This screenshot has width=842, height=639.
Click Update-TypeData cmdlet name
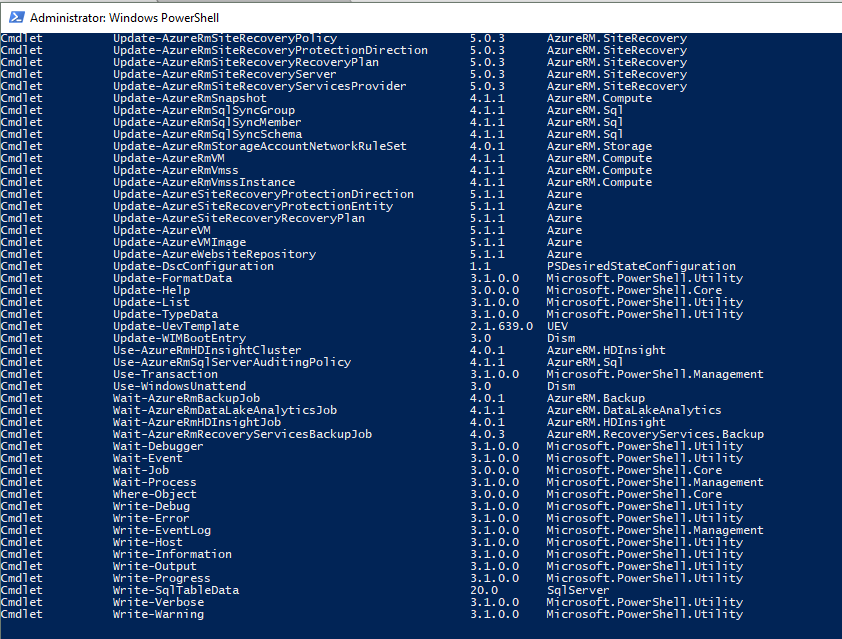165,314
